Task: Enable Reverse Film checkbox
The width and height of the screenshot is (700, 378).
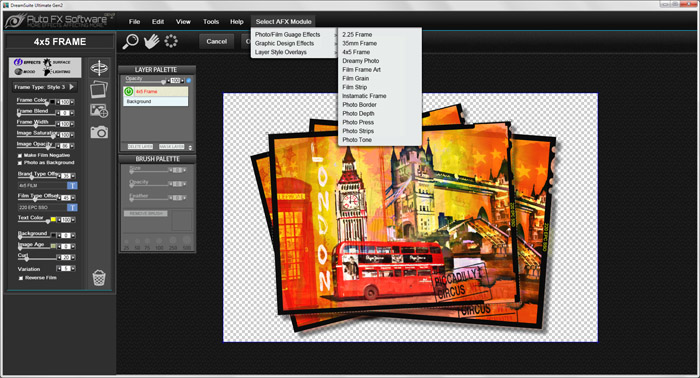Action: click(21, 278)
